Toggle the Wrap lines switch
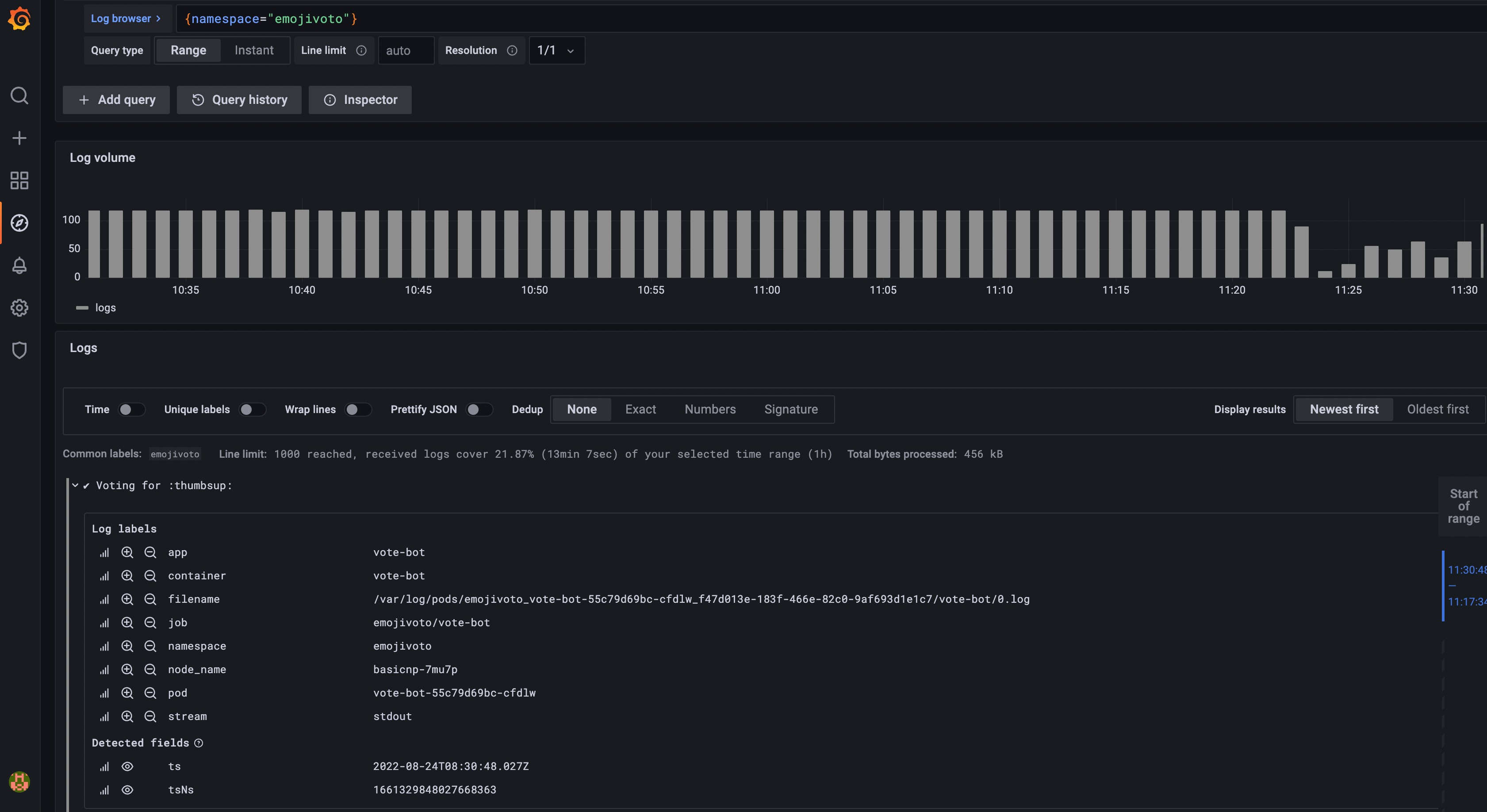The height and width of the screenshot is (812, 1487). click(358, 409)
